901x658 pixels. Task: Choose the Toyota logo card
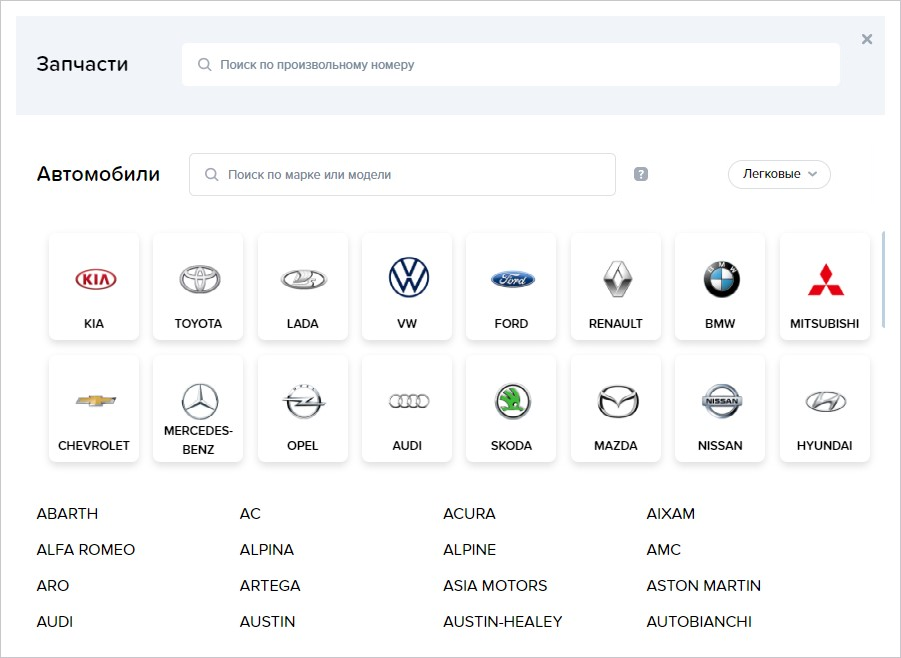[198, 286]
